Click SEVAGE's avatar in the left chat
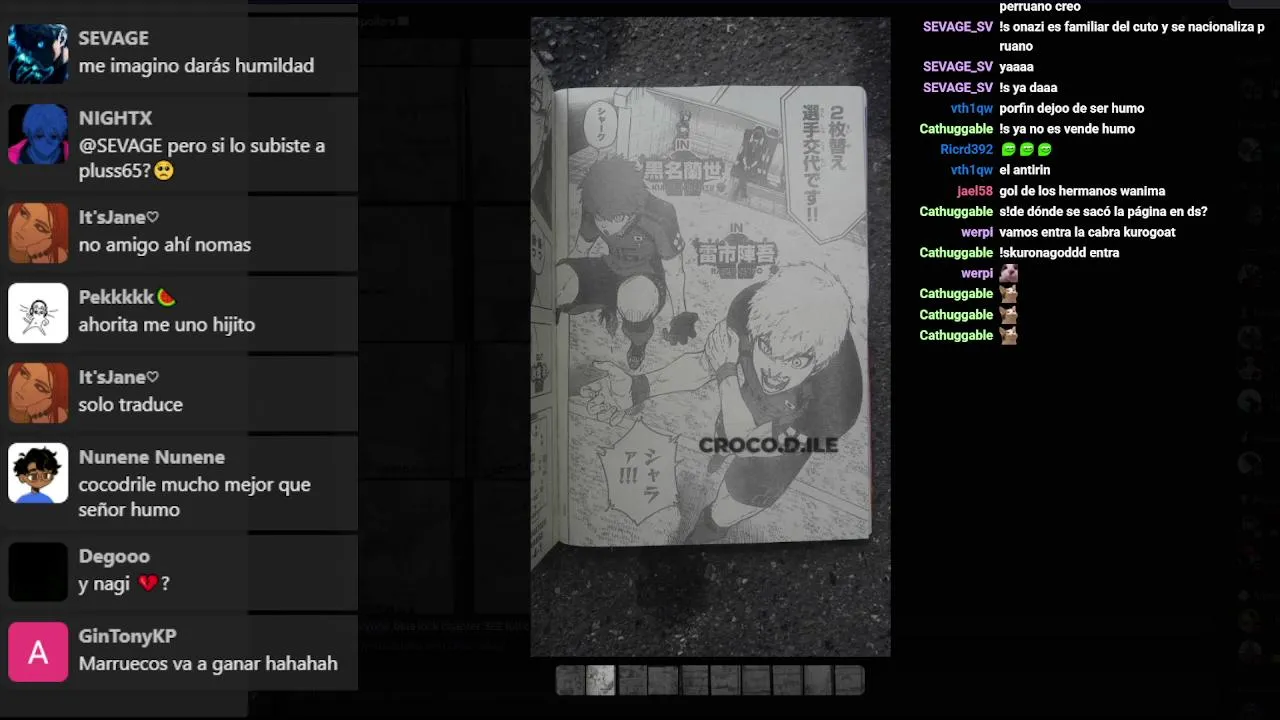1280x720 pixels. point(38,54)
